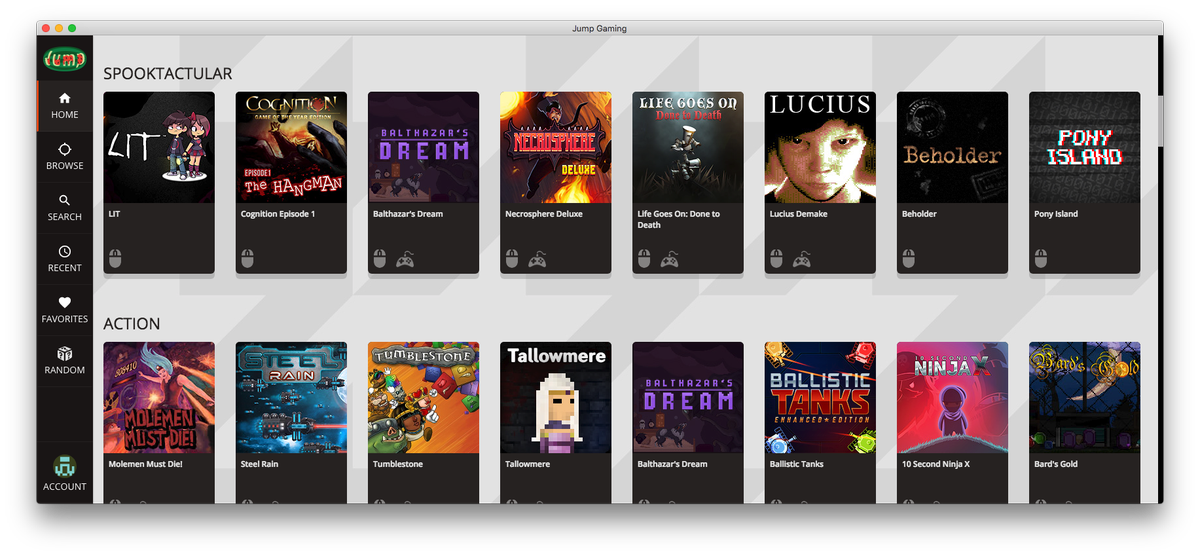This screenshot has height=556, width=1200.
Task: Open Balthazar's Dream cover in the Spooktactular row
Action: click(x=423, y=147)
